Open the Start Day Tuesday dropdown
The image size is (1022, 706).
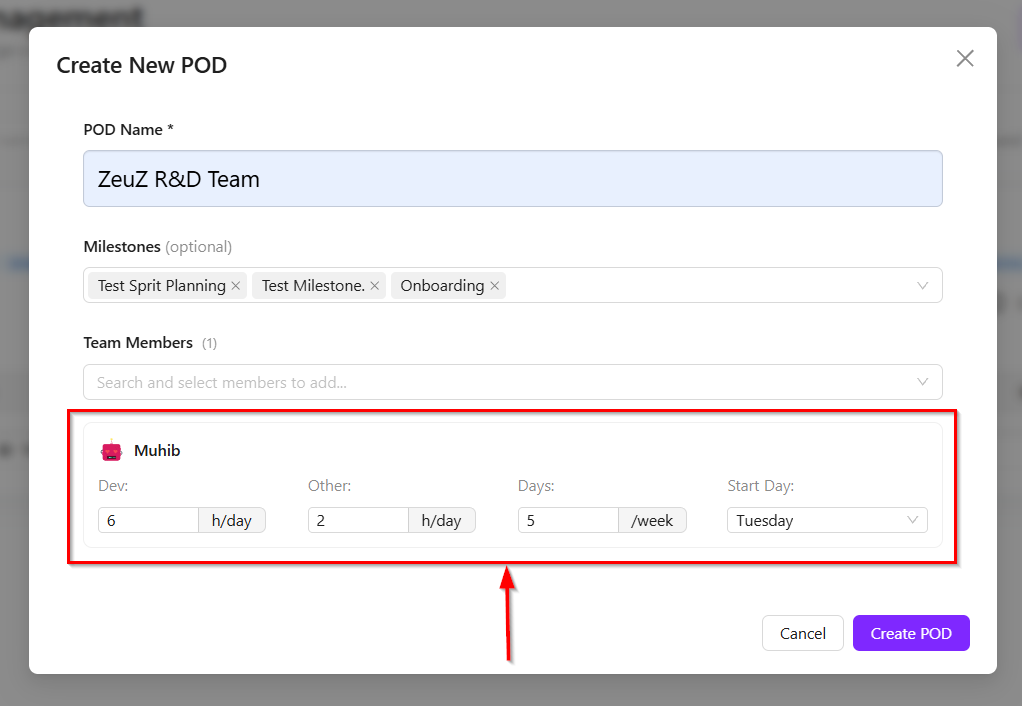tap(827, 520)
